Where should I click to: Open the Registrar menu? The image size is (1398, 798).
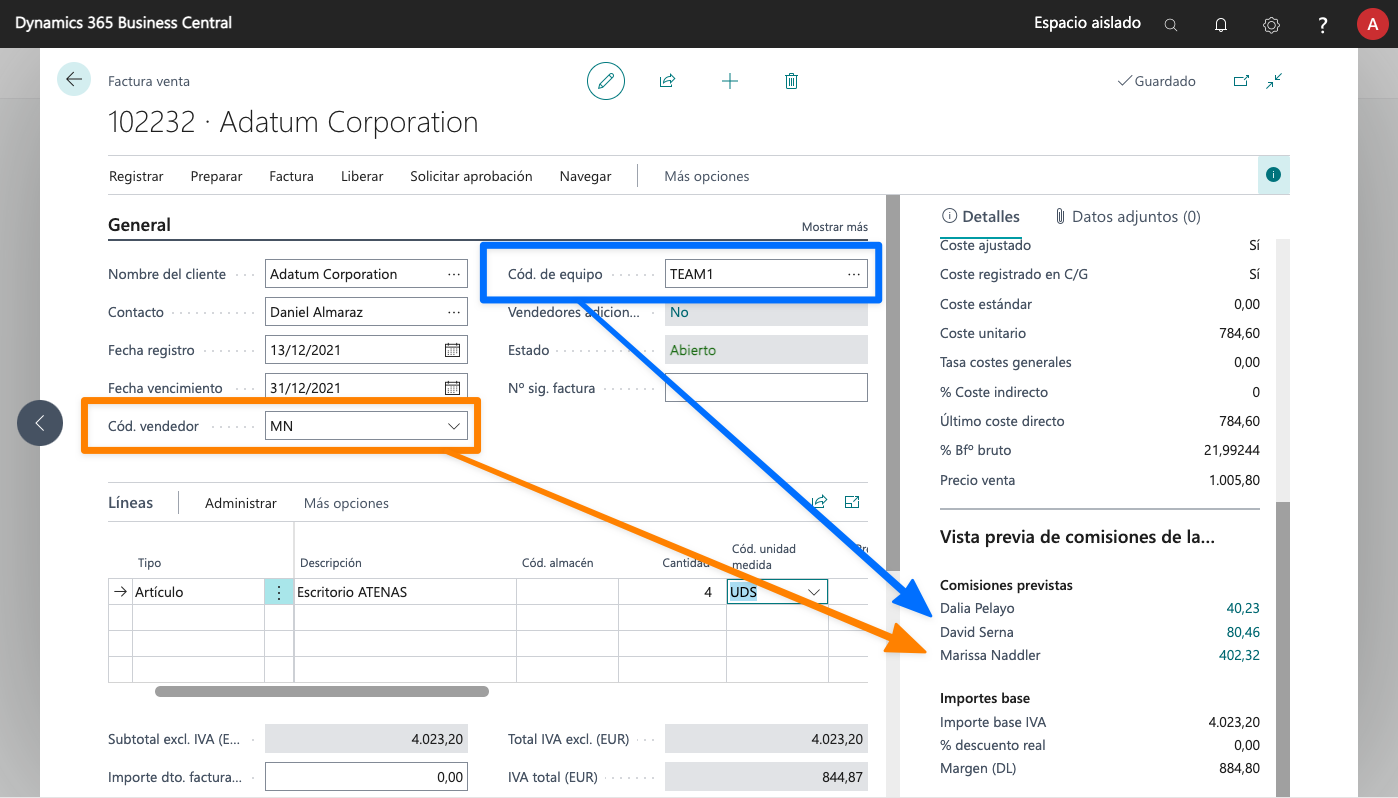tap(136, 176)
